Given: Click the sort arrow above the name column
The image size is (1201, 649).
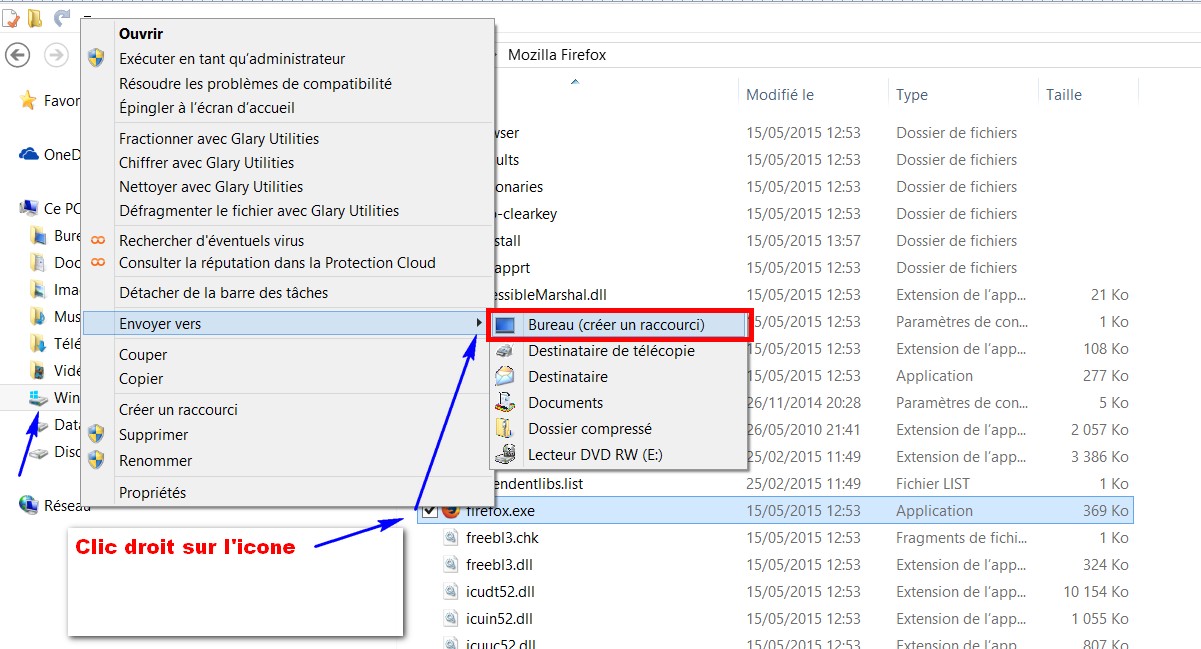Looking at the screenshot, I should (x=575, y=82).
